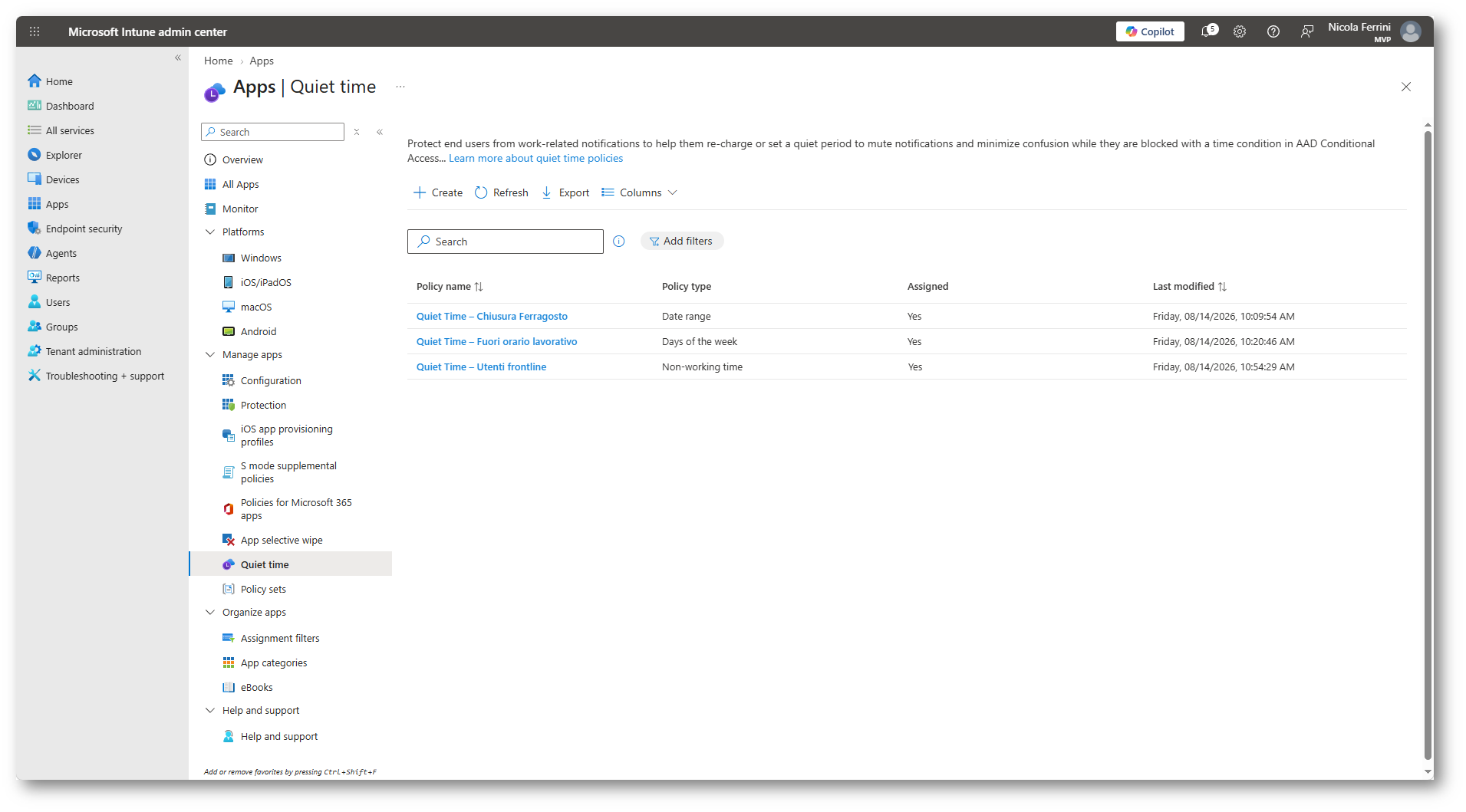
Task: Click the Reports icon in left navigation
Action: (35, 278)
